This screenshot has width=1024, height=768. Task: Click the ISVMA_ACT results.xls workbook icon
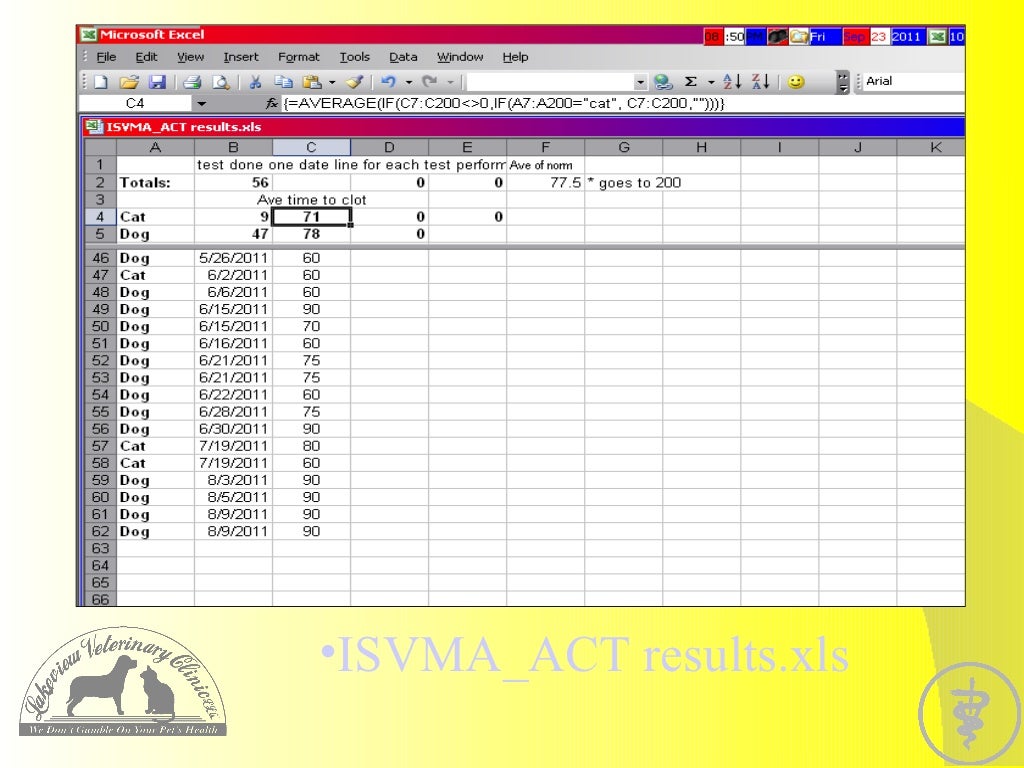93,127
